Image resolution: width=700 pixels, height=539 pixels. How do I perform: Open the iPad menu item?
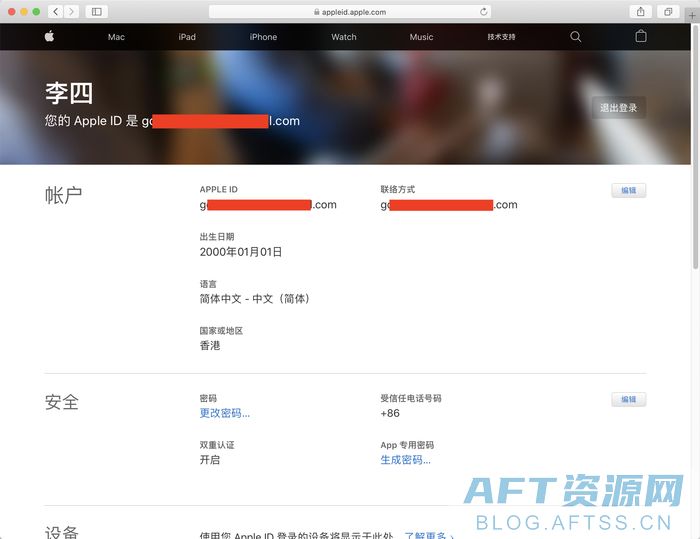(187, 37)
